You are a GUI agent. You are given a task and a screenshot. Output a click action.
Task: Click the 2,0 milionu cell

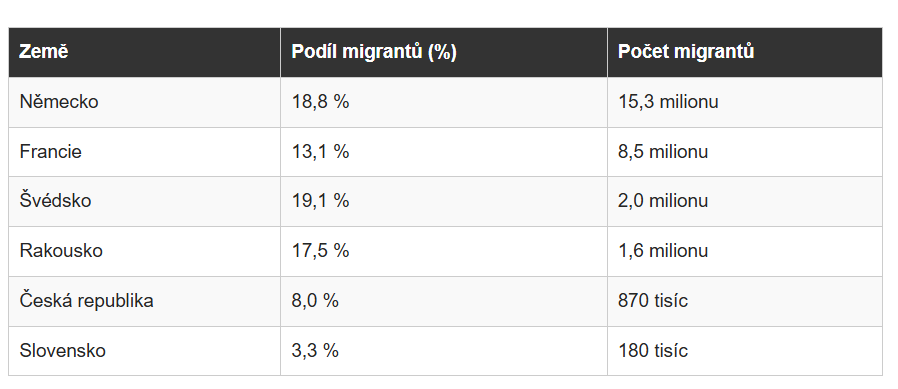click(745, 201)
